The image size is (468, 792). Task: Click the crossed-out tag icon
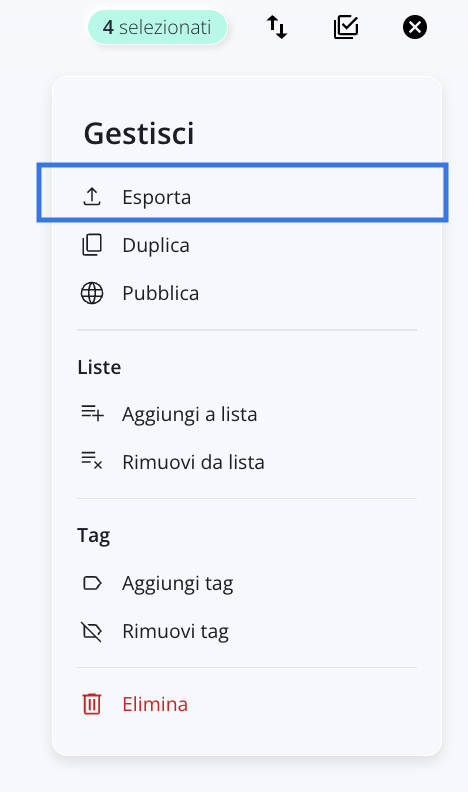pos(92,631)
